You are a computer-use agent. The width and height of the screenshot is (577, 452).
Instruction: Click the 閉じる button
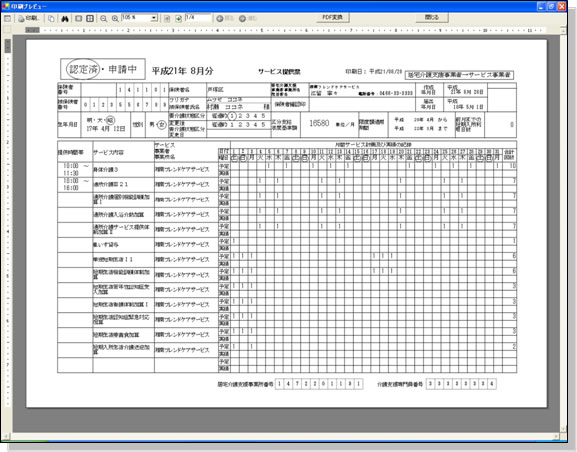click(x=432, y=17)
